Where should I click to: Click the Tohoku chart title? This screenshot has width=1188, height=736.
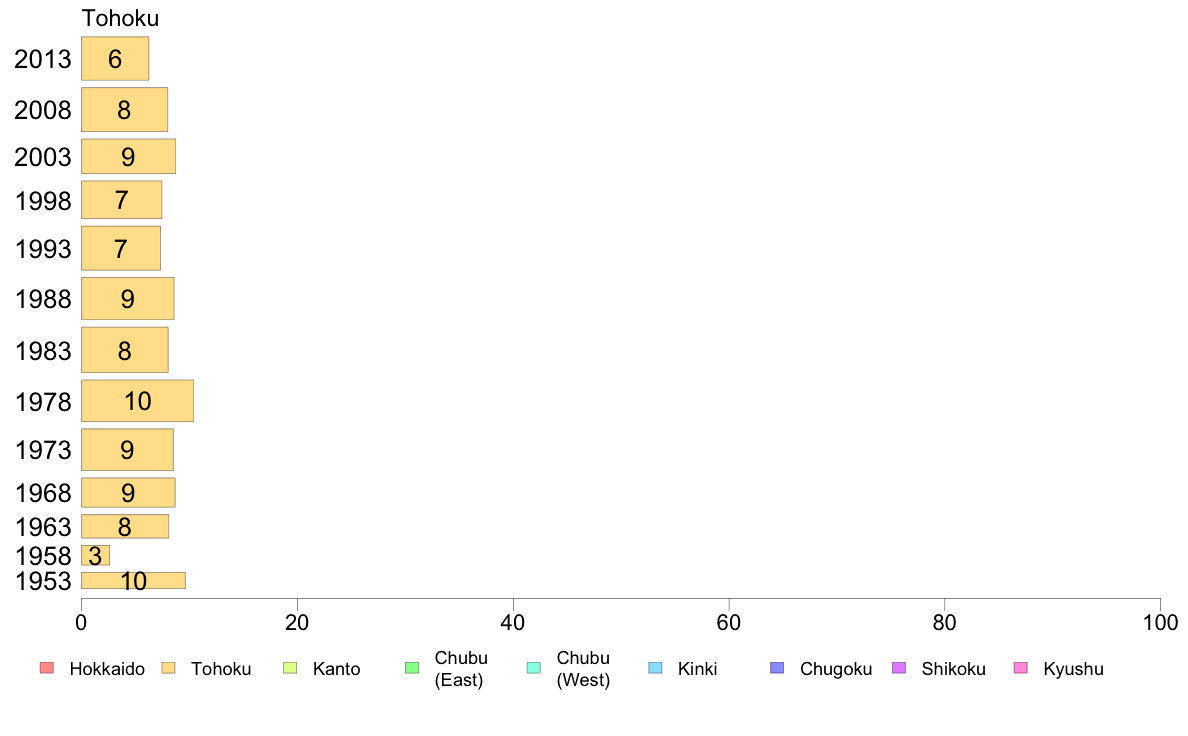coord(120,18)
